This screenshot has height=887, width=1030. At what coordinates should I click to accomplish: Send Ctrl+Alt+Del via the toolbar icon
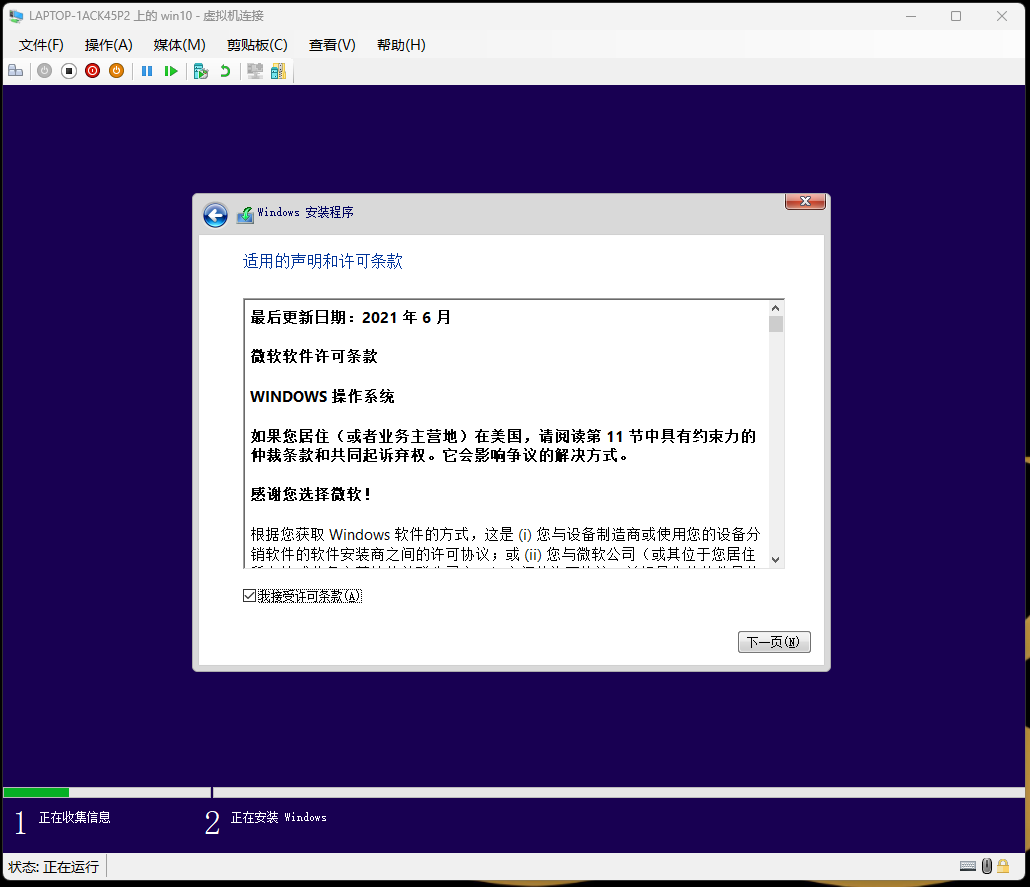tap(16, 71)
